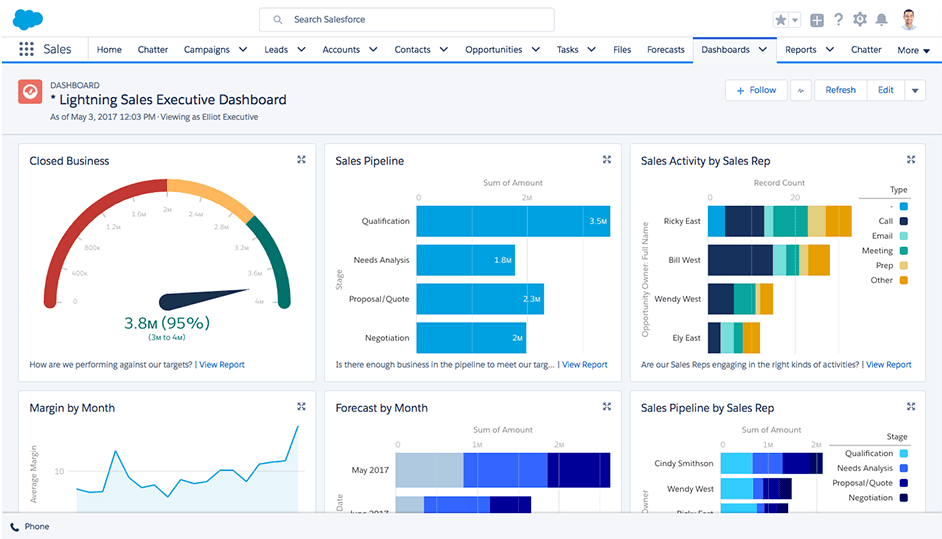Expand the Closed Business chart
Viewport: 942px width, 539px height.
point(301,160)
